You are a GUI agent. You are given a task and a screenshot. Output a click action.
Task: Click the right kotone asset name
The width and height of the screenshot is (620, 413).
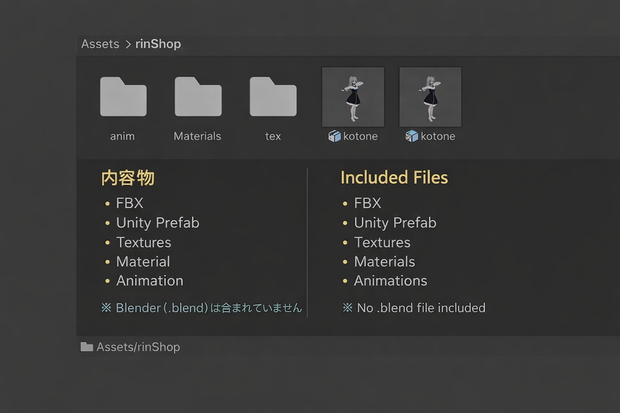point(438,136)
